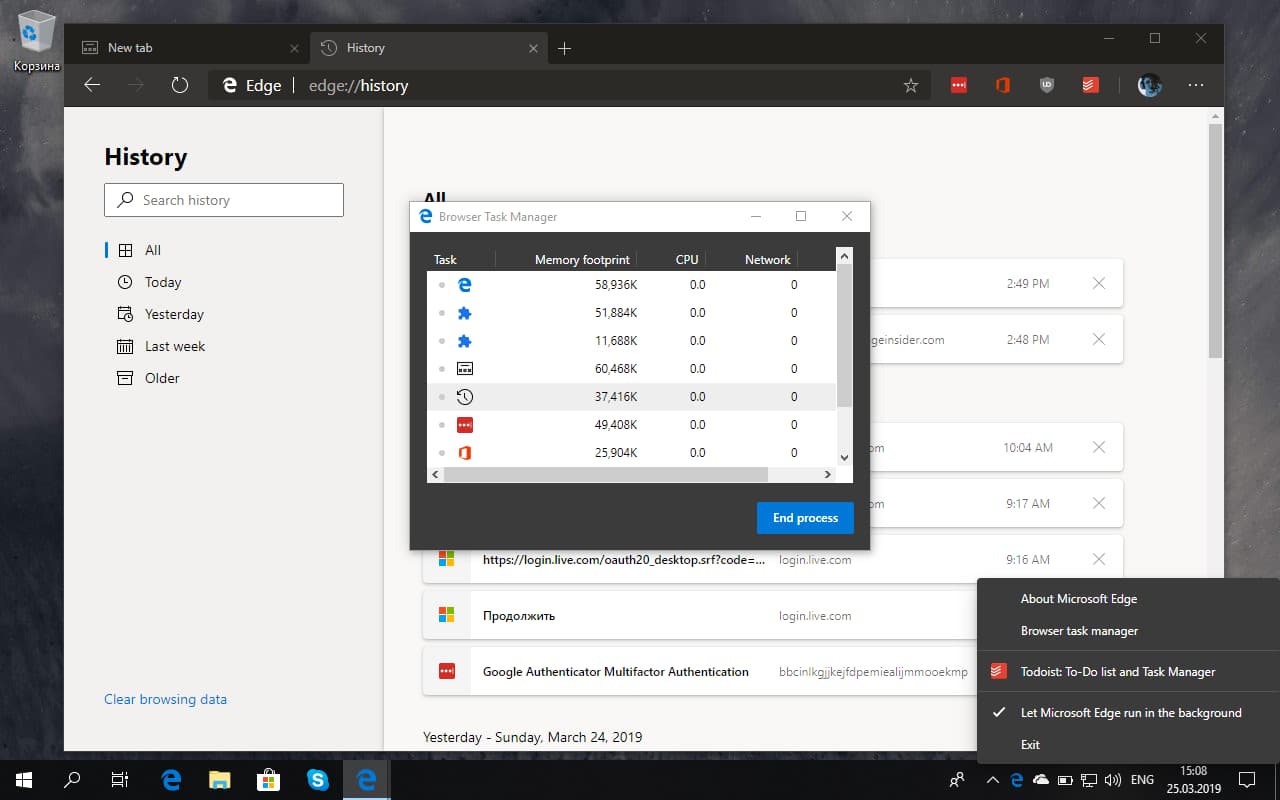The width and height of the screenshot is (1280, 800).
Task: Remove the 2:48 PM history entry
Action: click(x=1099, y=340)
